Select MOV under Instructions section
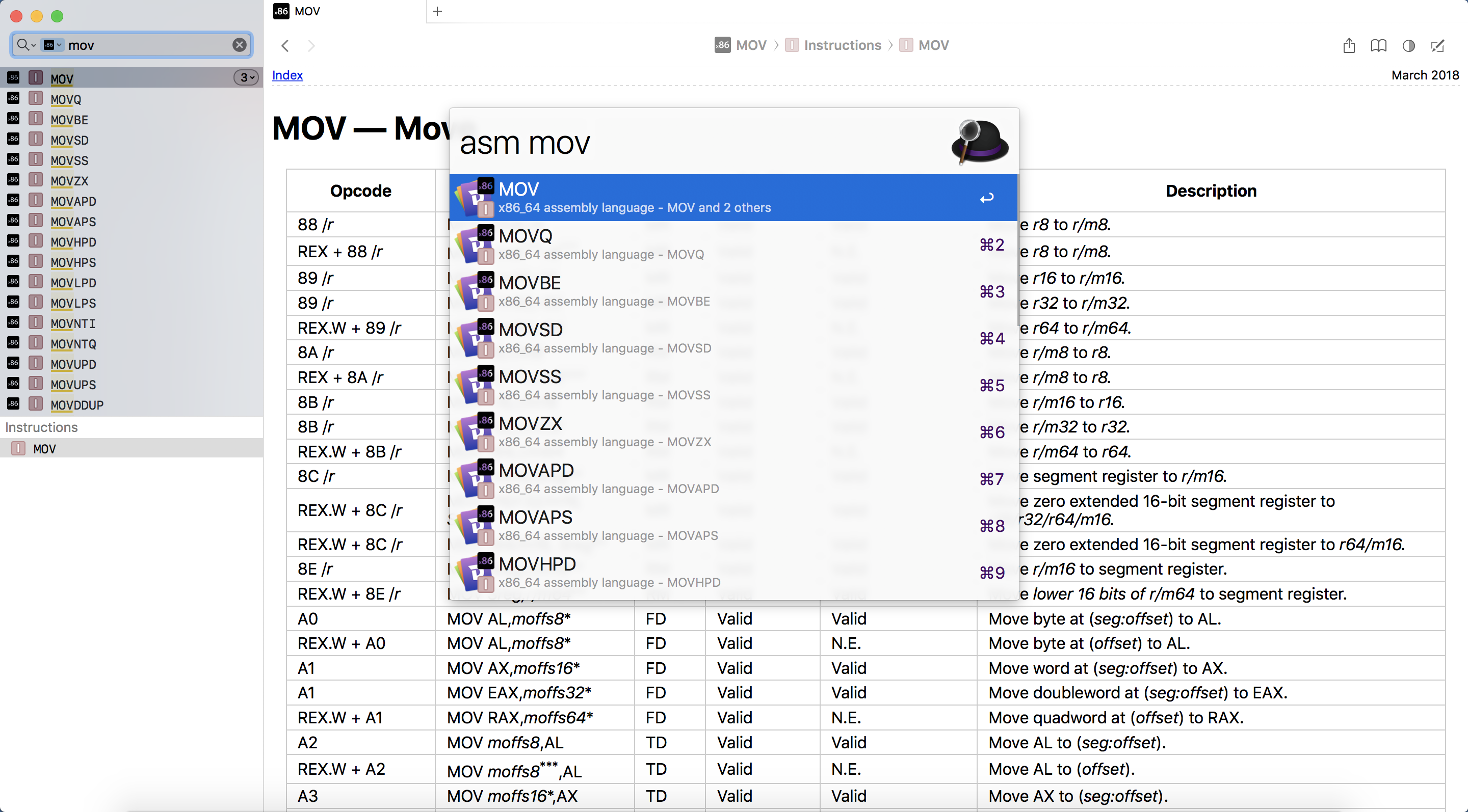Screen dimensions: 1468x812 (x=44, y=449)
